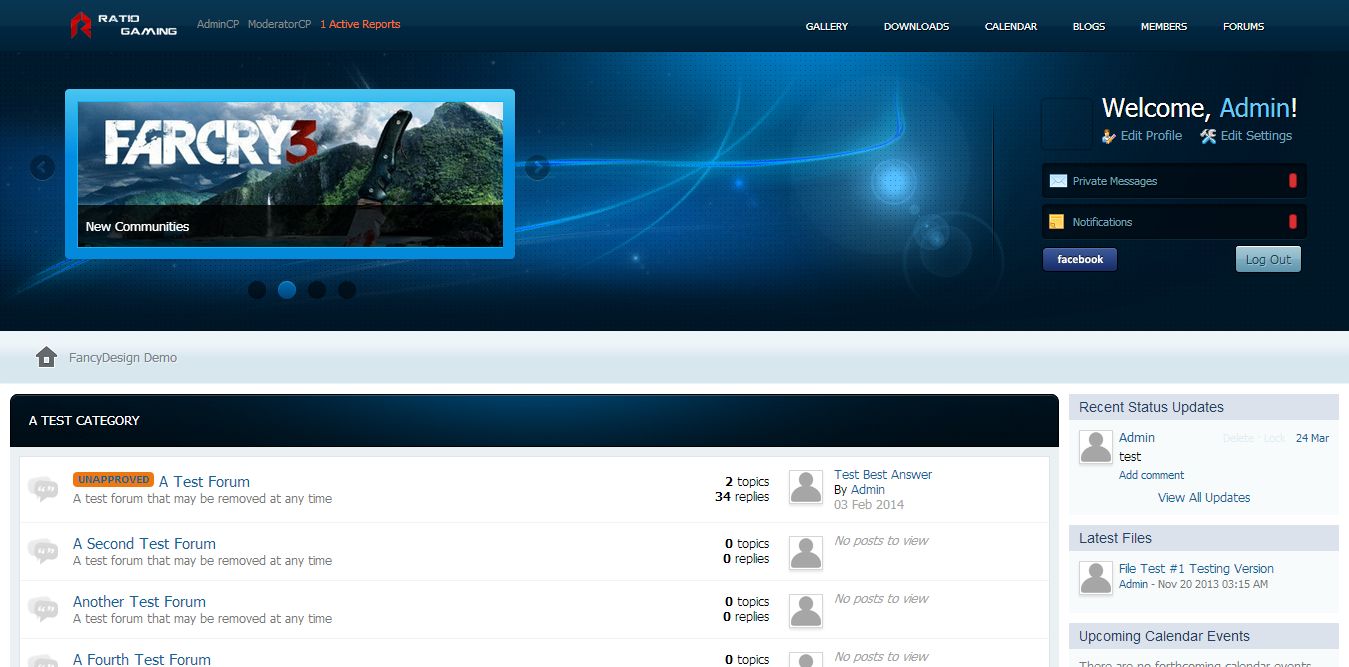Click the avatar beside File Test #1
The height and width of the screenshot is (667, 1349).
click(x=1096, y=578)
